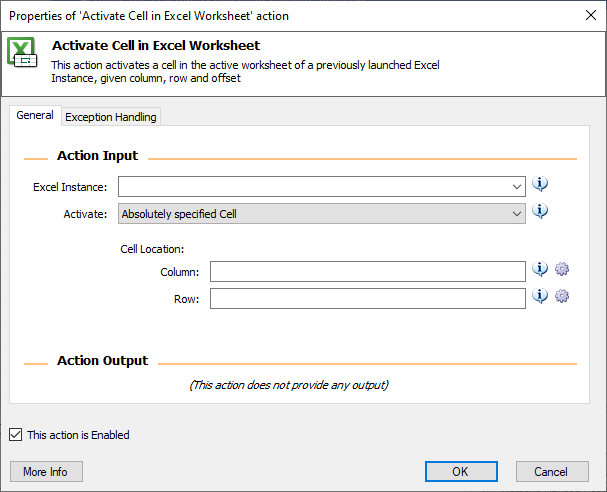The height and width of the screenshot is (492, 607).
Task: Focus the Row input field
Action: 368,298
